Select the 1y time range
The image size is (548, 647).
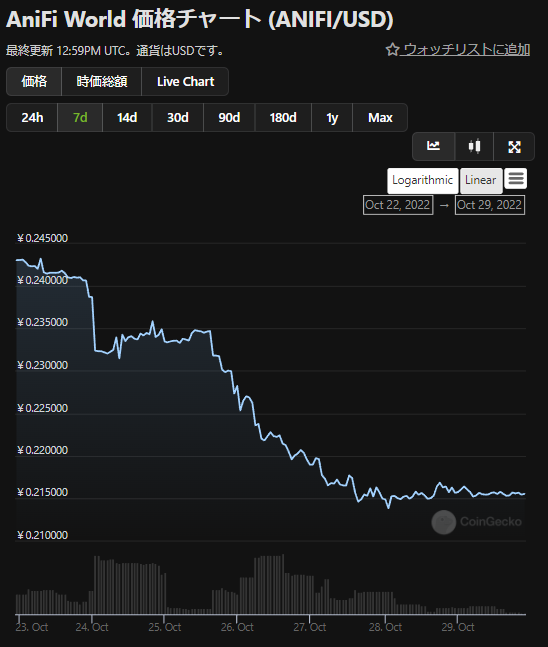point(332,118)
